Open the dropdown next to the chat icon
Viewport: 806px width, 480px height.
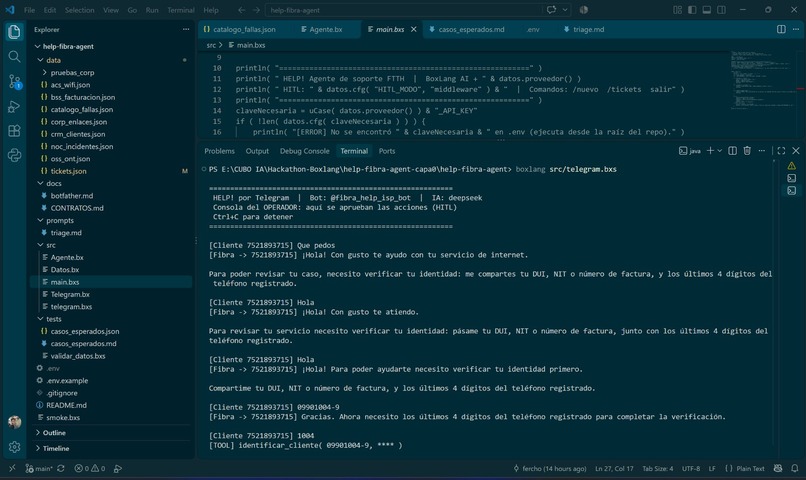(x=564, y=10)
